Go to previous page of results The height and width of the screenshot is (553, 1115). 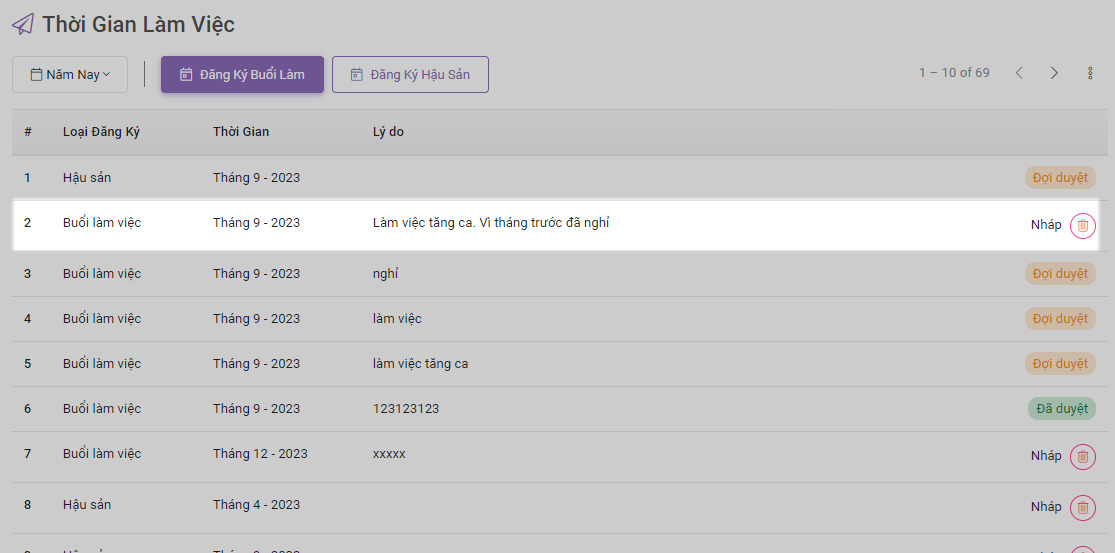1019,73
